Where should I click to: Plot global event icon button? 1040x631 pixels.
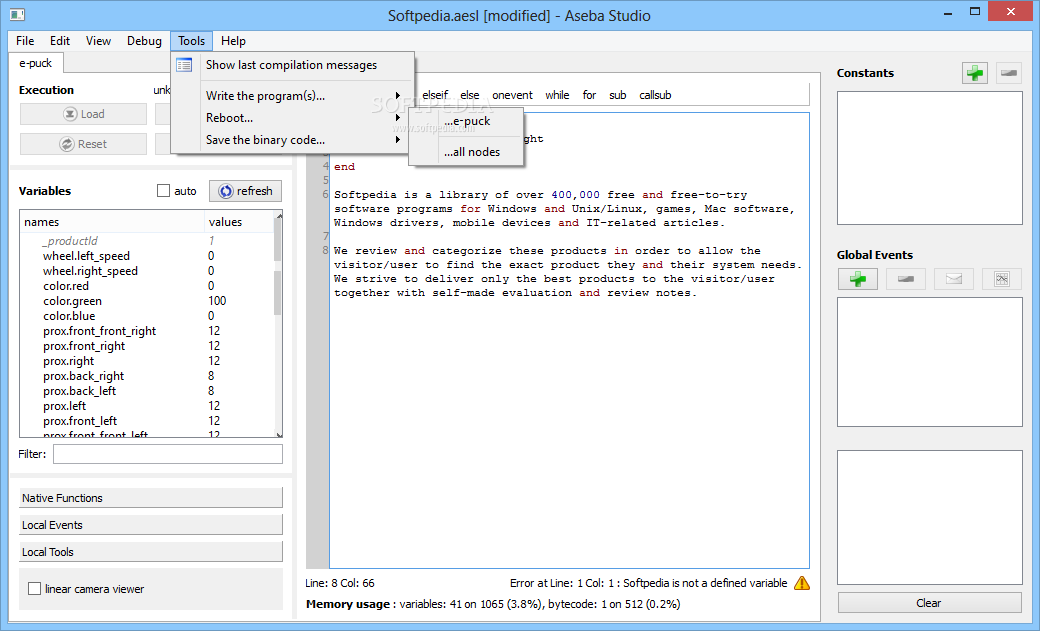pyautogui.click(x=1002, y=279)
